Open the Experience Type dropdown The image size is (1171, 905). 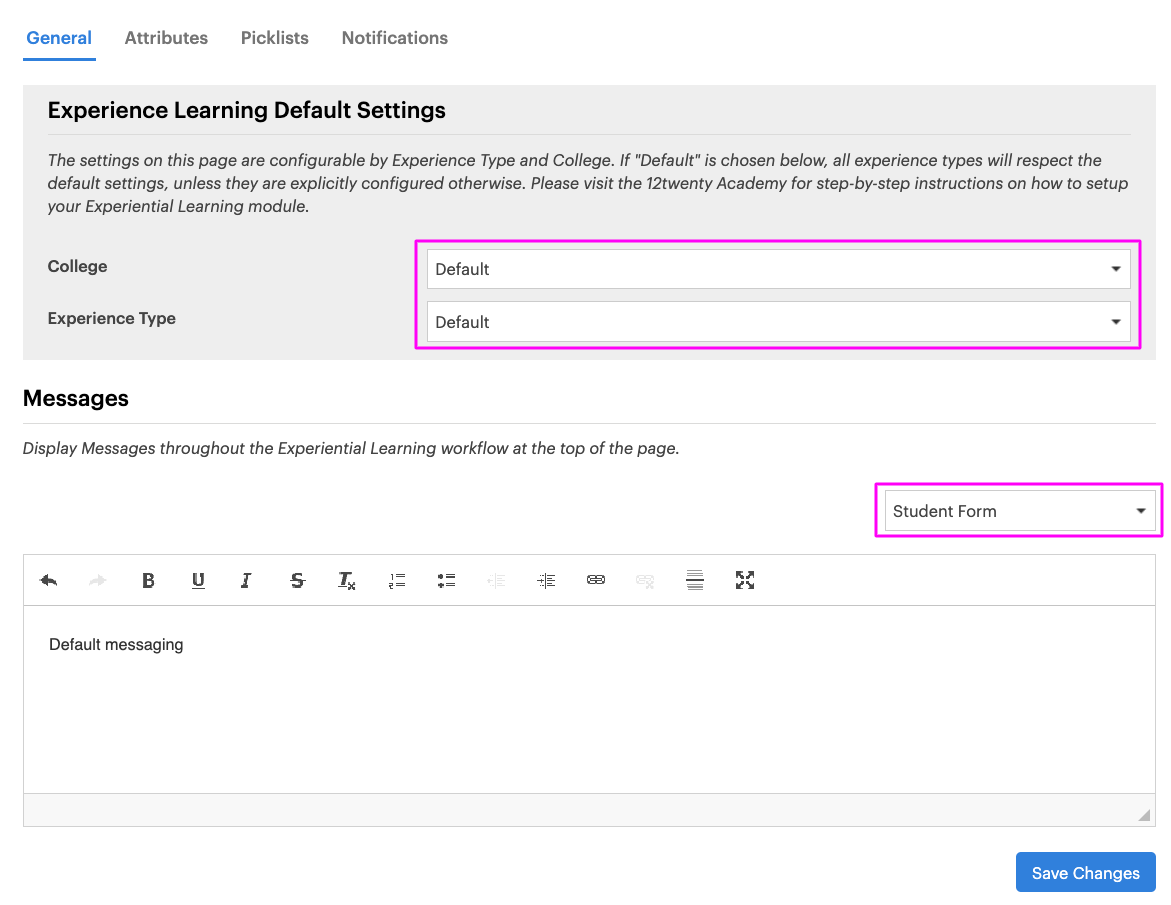point(778,322)
